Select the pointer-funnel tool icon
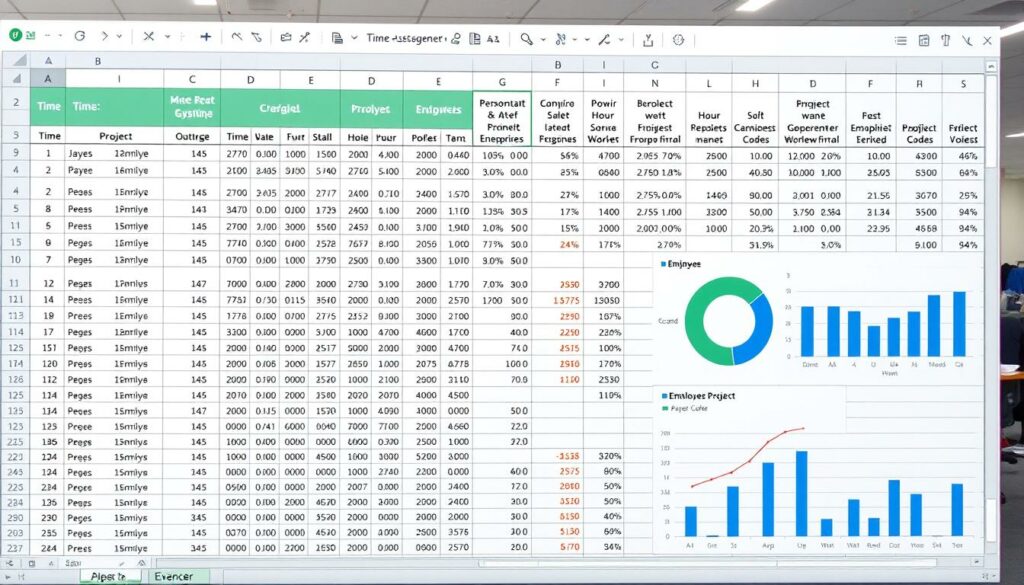Image resolution: width=1024 pixels, height=585 pixels. coord(257,37)
